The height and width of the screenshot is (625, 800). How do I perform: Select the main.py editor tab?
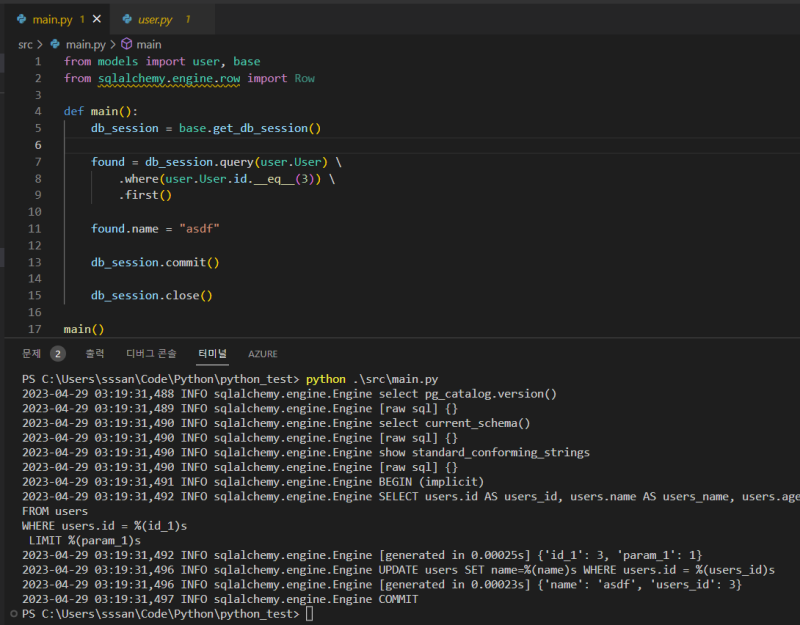point(50,19)
